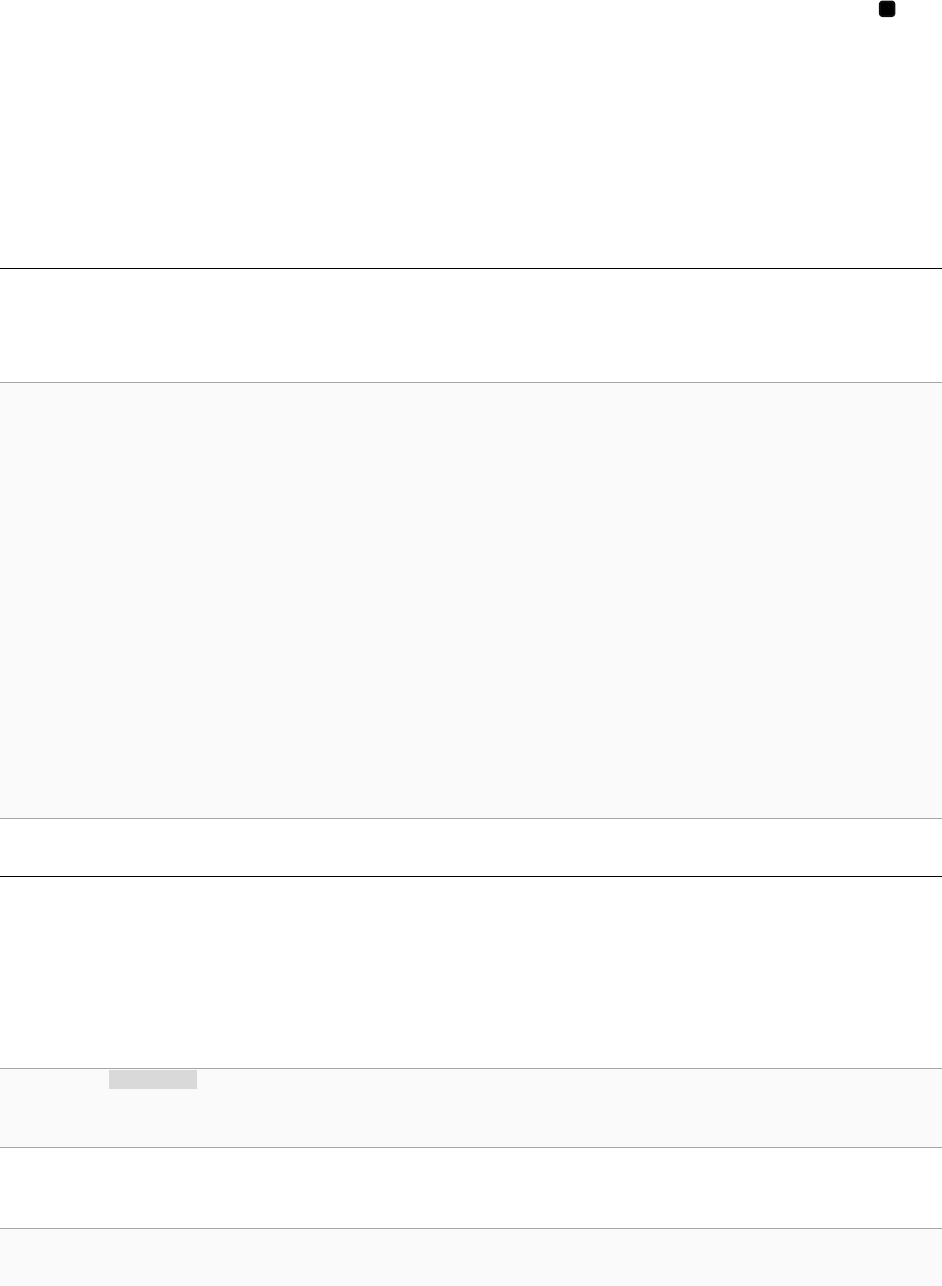Click the black rounded square icon
The image size is (942, 1286).
pos(886,9)
